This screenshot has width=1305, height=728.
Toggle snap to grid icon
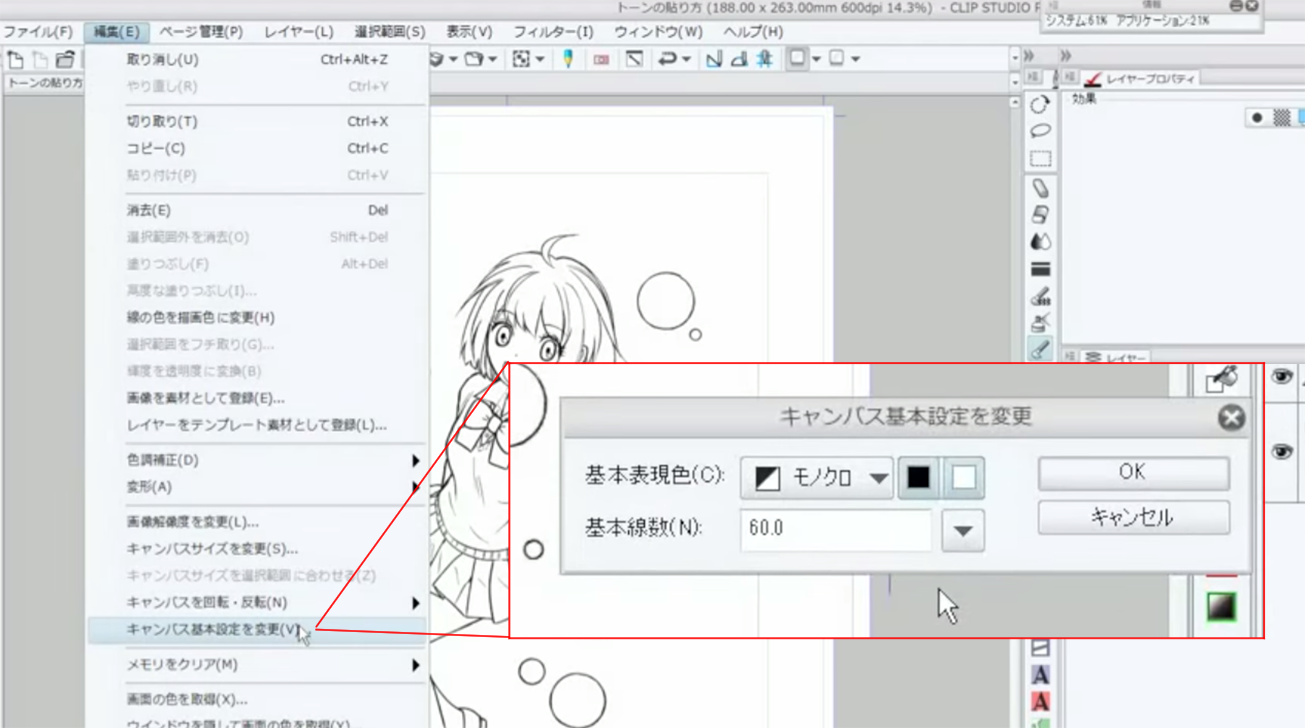pyautogui.click(x=764, y=59)
